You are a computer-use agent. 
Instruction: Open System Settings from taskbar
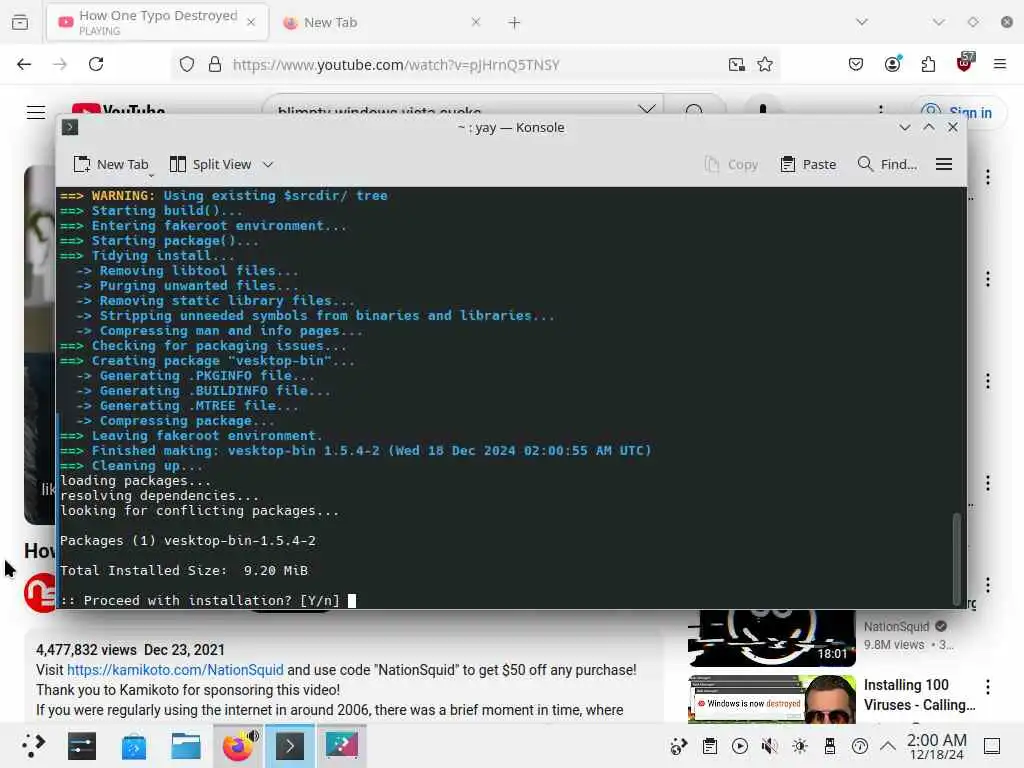82,745
